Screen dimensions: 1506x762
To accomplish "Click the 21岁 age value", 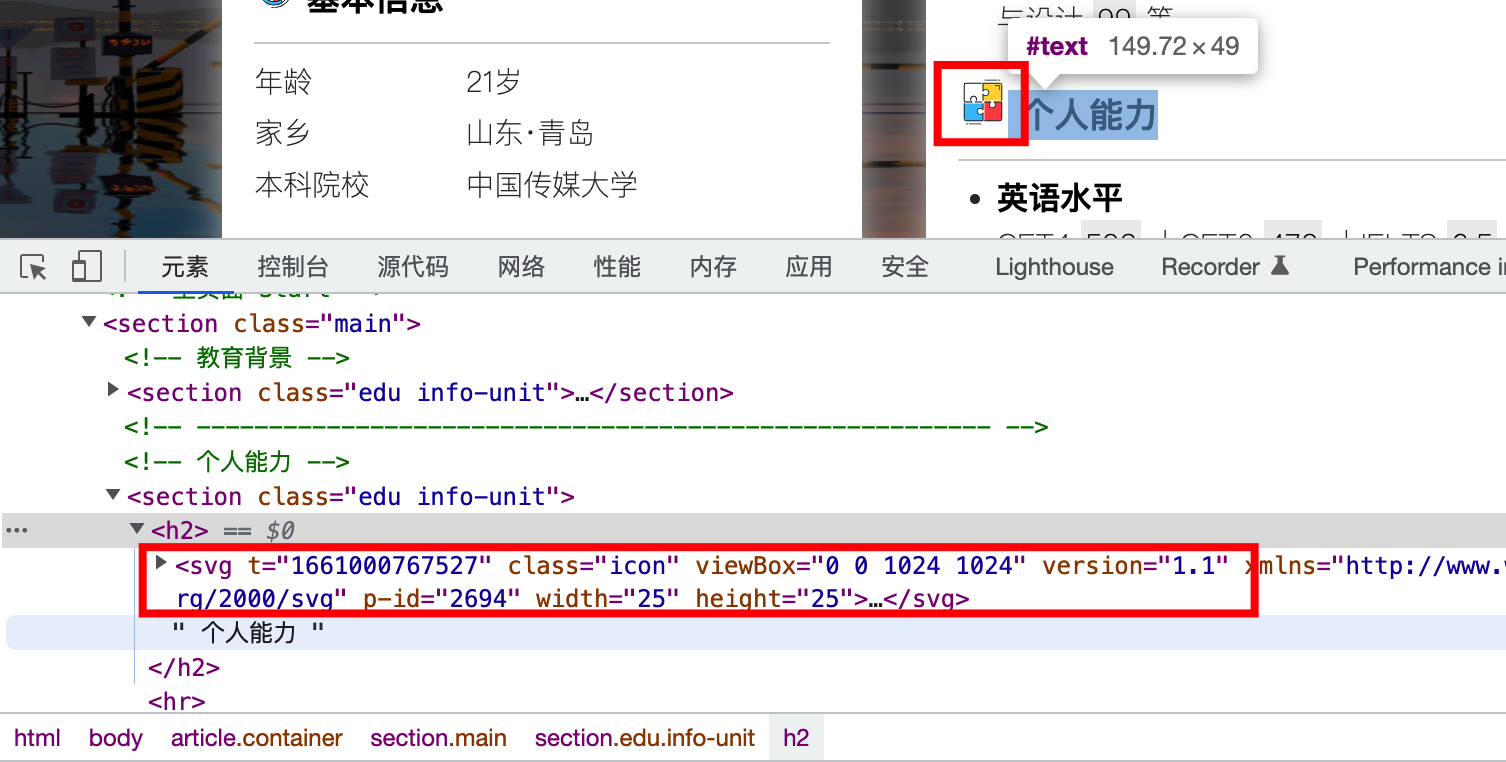I will [x=493, y=81].
